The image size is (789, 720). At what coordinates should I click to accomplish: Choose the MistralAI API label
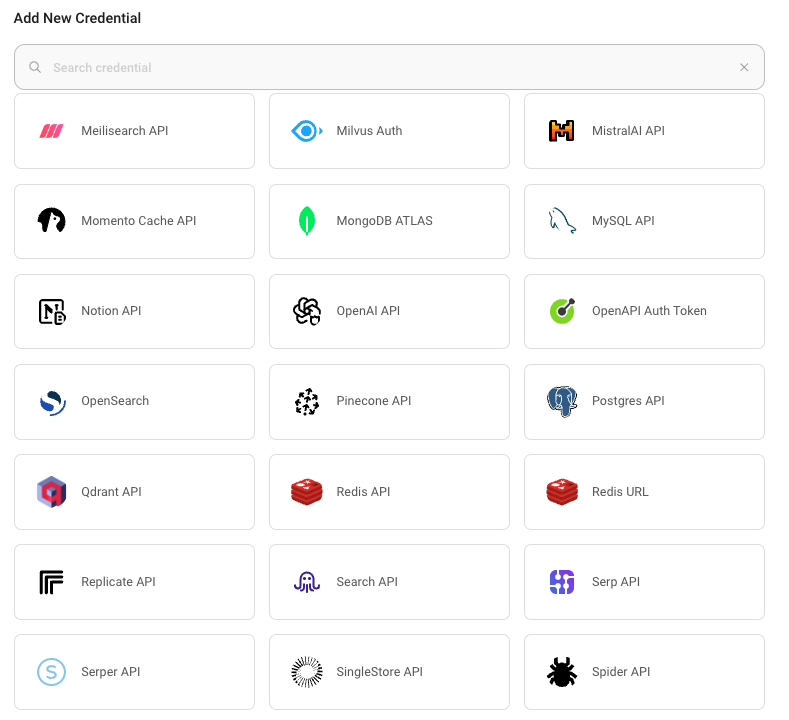628,131
